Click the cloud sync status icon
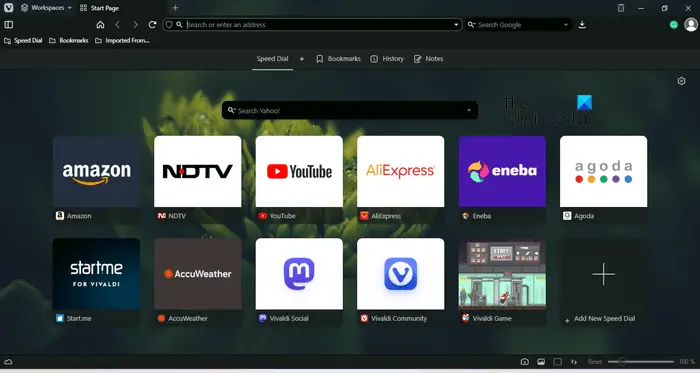The image size is (700, 373). click(8, 362)
